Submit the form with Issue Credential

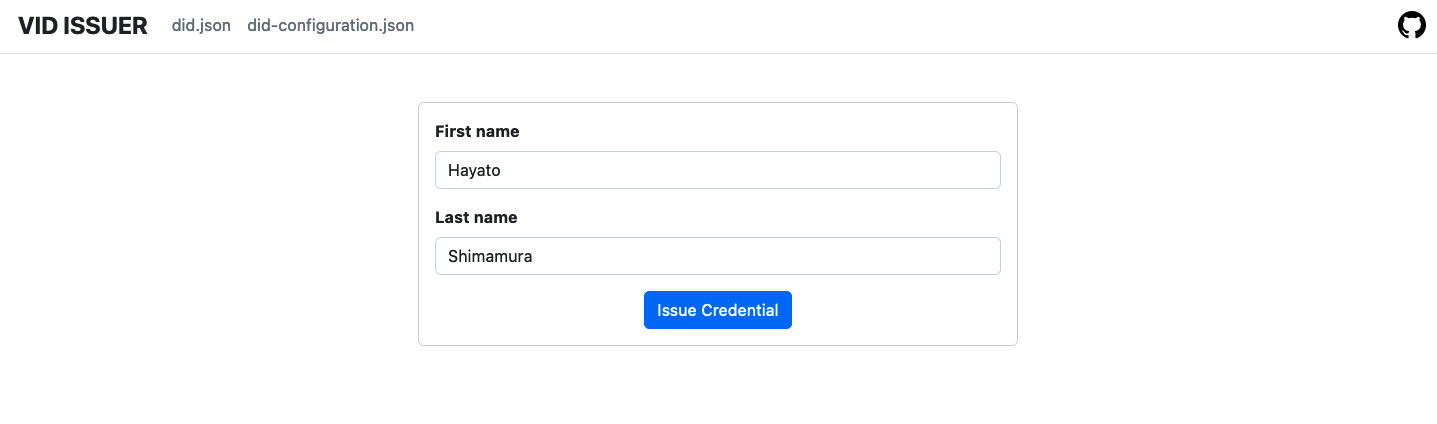coord(717,310)
